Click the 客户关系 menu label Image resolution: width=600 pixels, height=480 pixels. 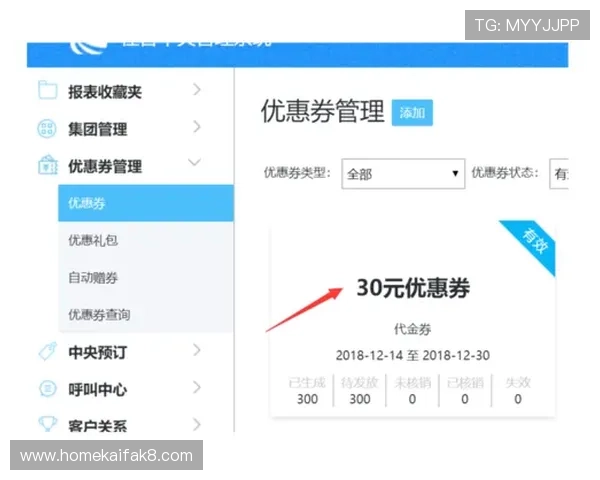[x=98, y=426]
